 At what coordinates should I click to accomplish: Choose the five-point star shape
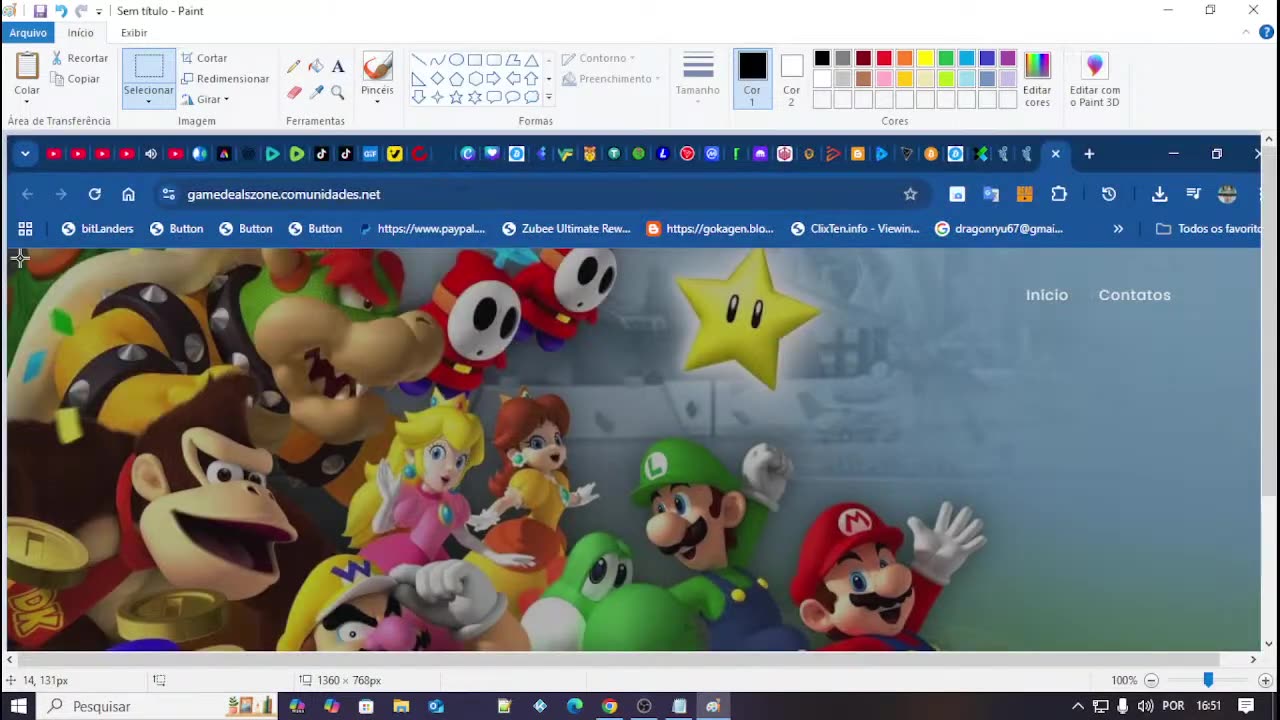pos(456,97)
